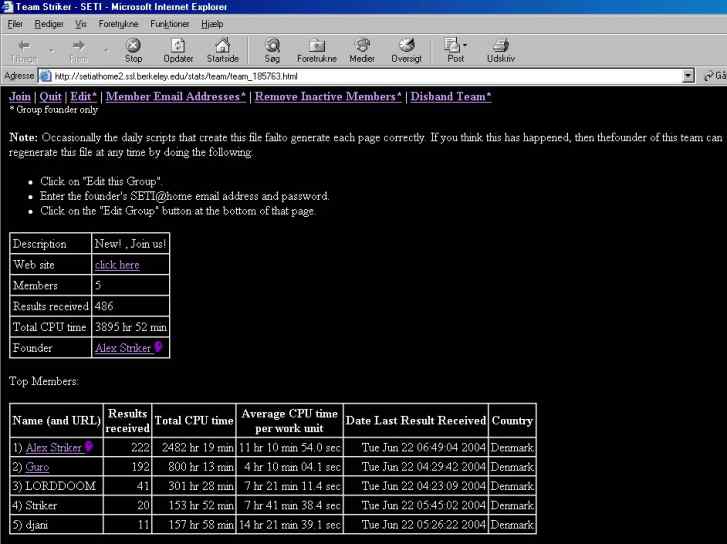The width and height of the screenshot is (727, 544).
Task: Go to Startside home icon
Action: [x=223, y=45]
